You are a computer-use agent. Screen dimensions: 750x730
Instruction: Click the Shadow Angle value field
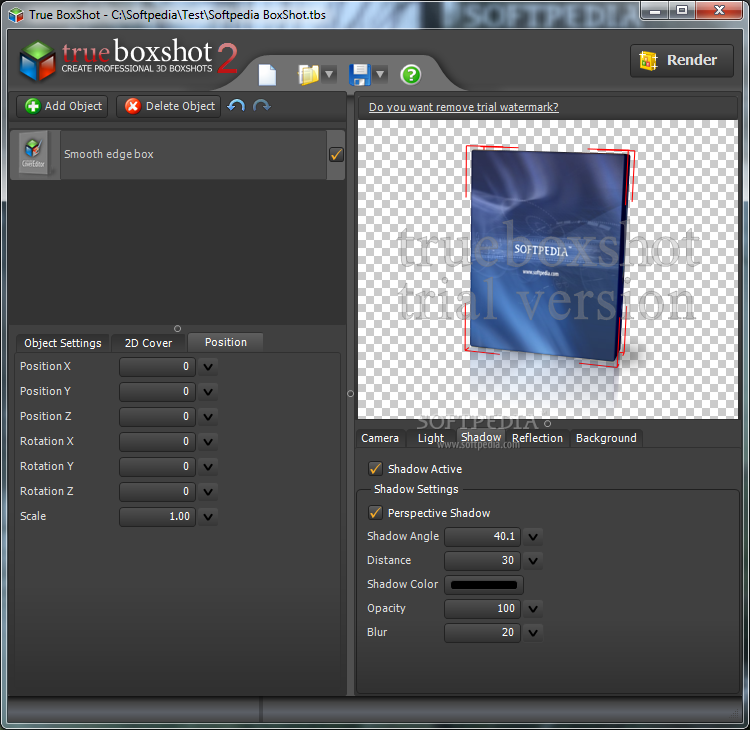[482, 537]
